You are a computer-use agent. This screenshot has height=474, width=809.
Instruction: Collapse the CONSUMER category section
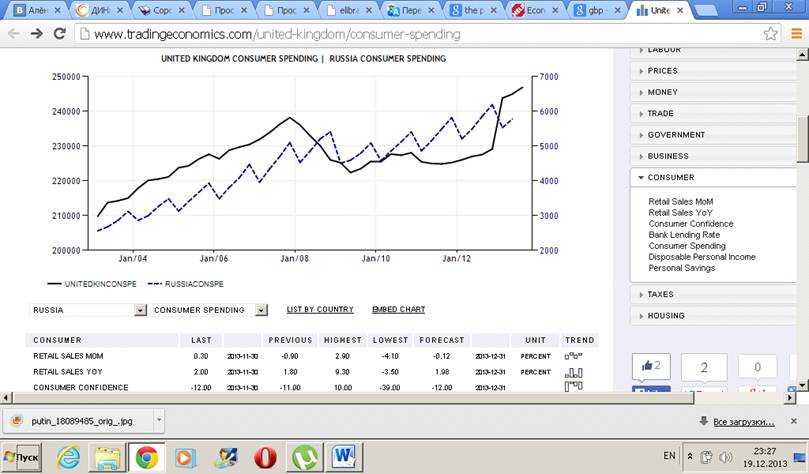point(670,177)
